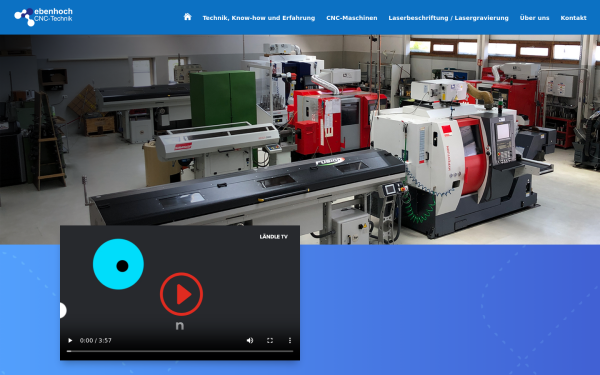Open Technik, Know-how und Erfahrung menu
The image size is (600, 375).
click(x=259, y=18)
